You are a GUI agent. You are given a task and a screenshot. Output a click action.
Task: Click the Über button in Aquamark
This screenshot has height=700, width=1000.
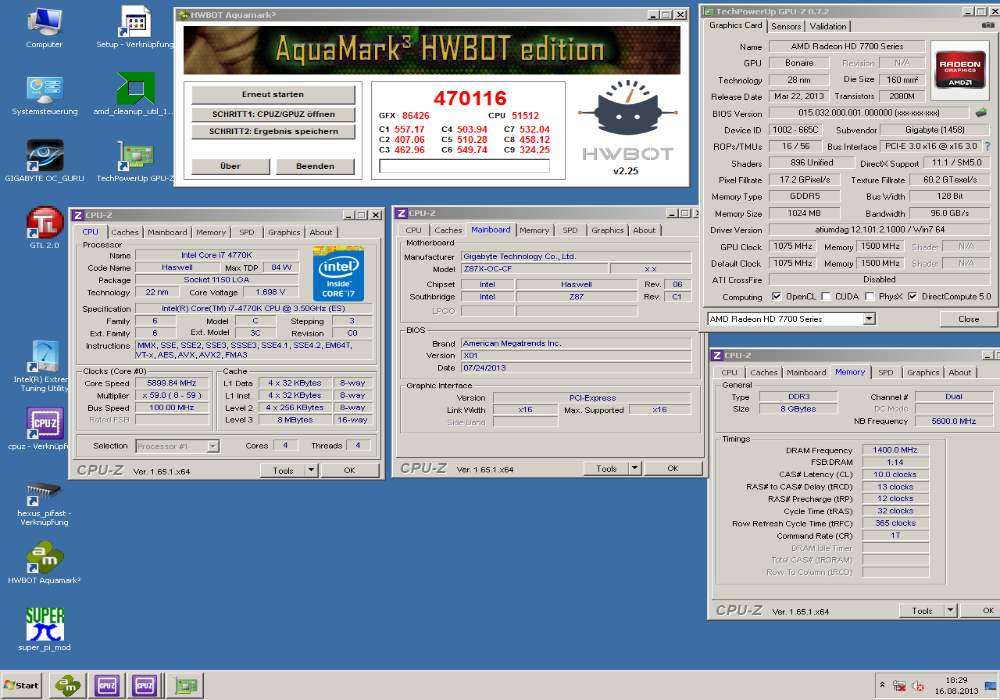coord(230,166)
